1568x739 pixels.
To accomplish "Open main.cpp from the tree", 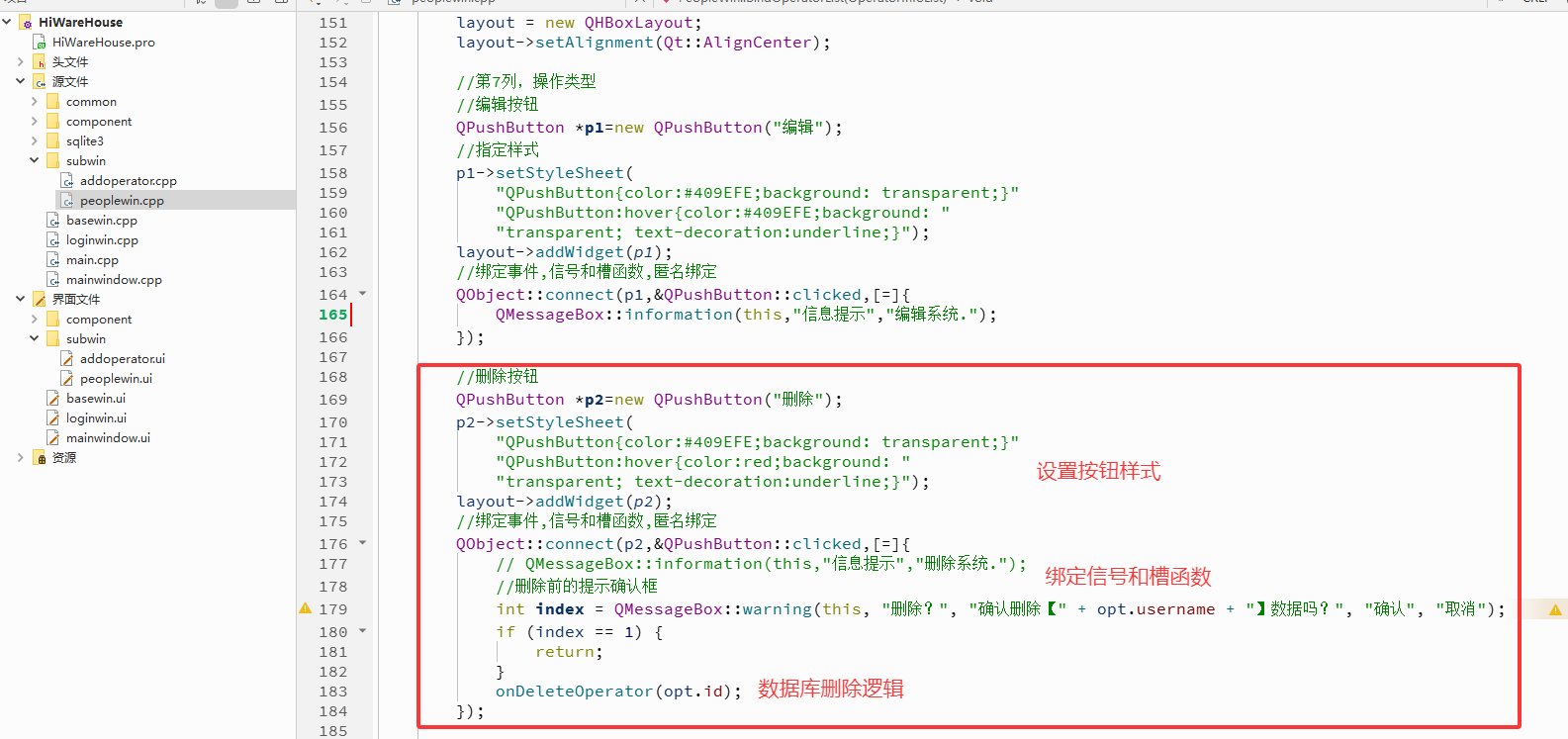I will coord(92,259).
